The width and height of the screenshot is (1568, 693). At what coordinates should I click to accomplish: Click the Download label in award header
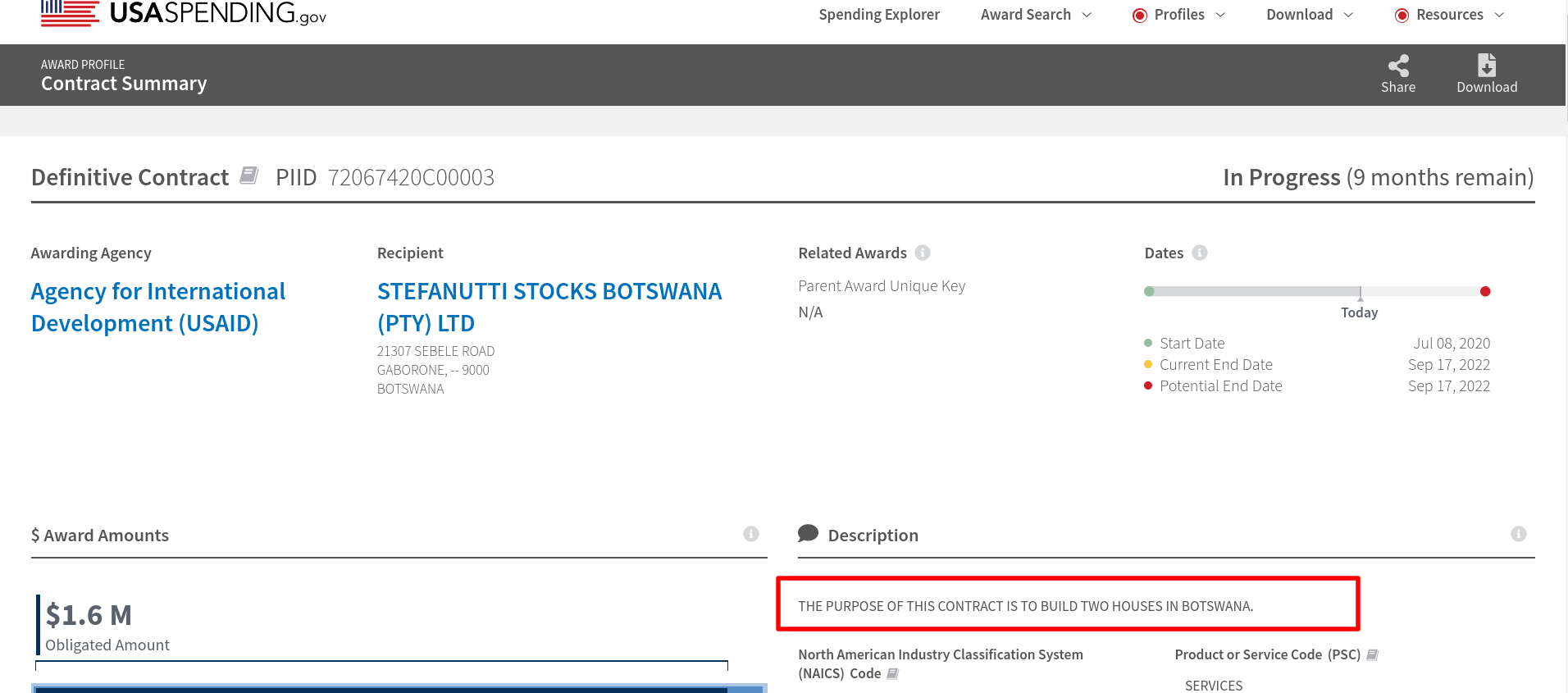point(1487,87)
